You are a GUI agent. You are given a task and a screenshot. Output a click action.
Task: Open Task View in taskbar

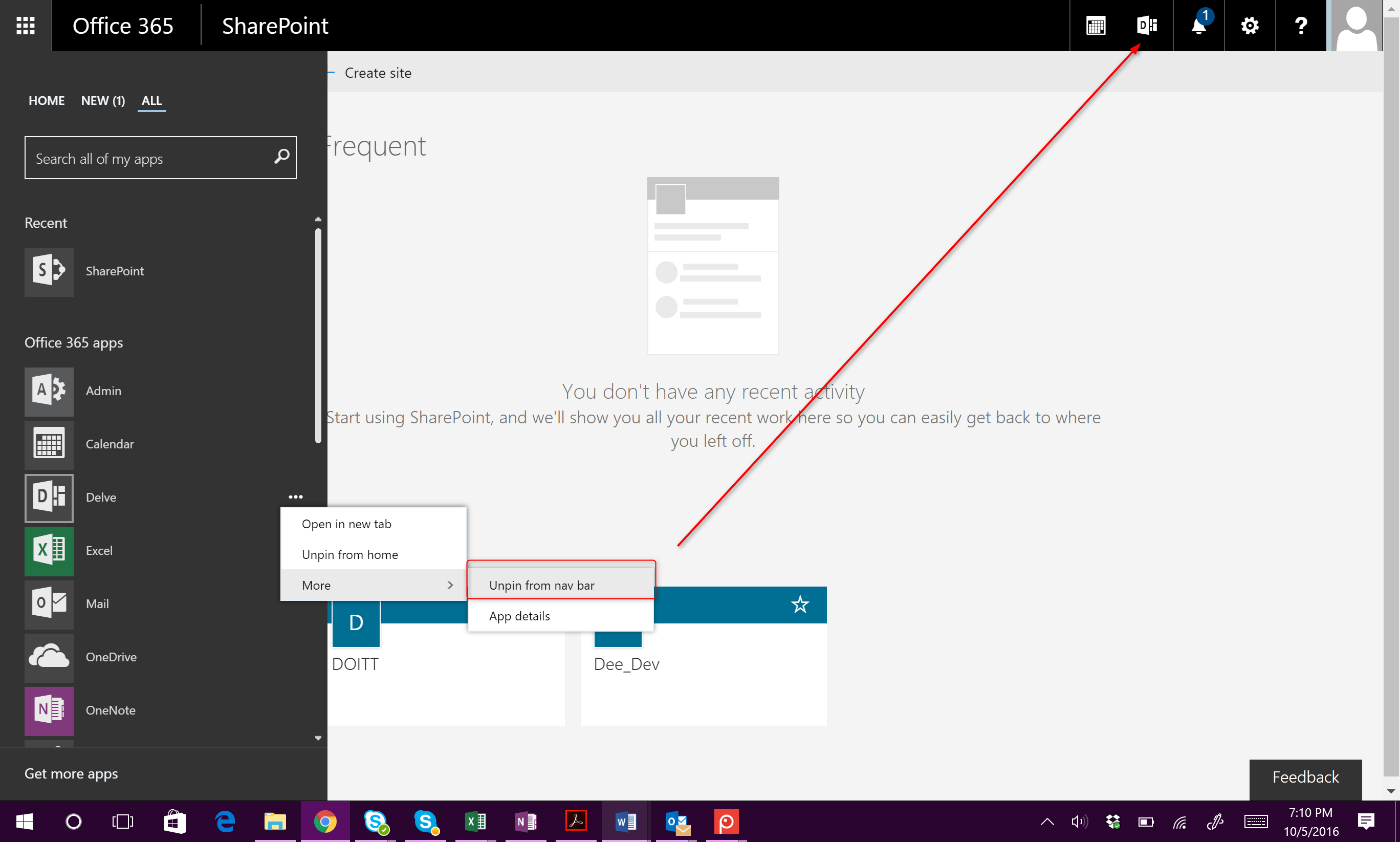122,822
